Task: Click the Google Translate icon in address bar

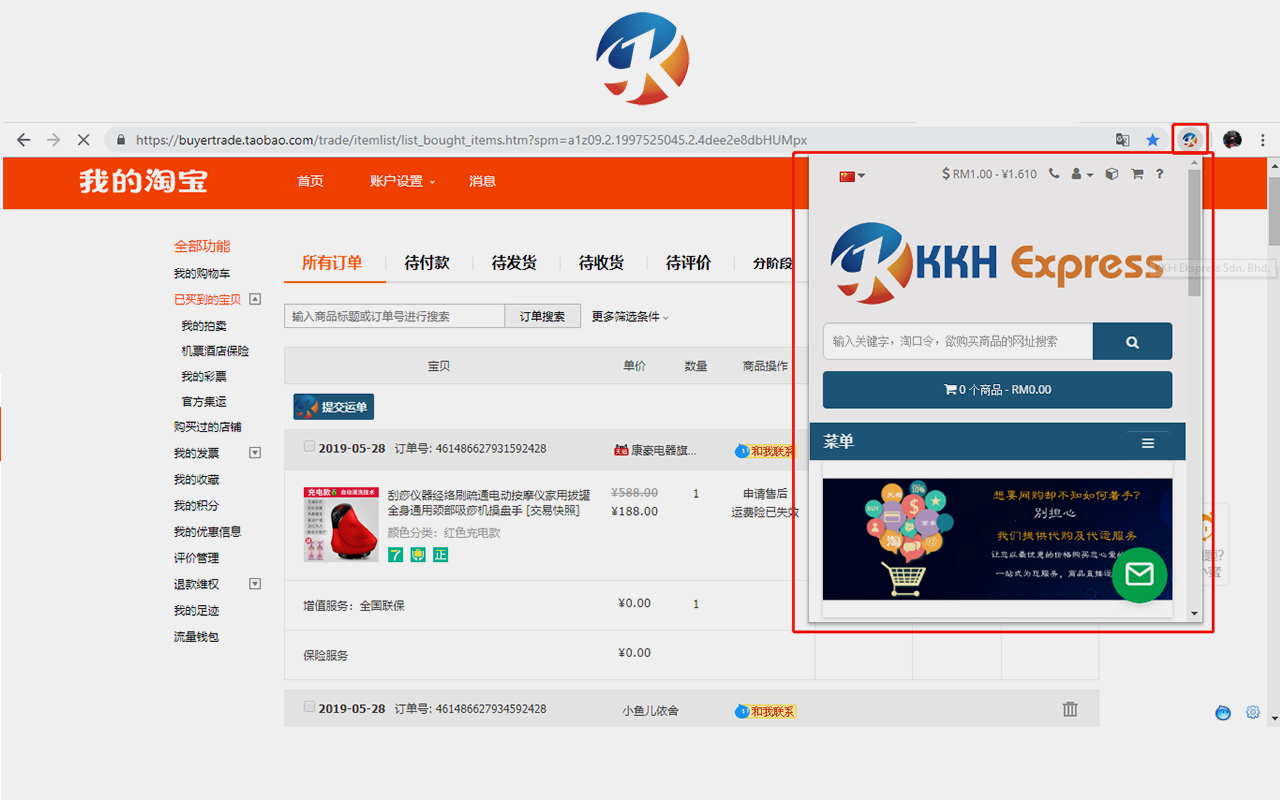Action: point(1123,140)
